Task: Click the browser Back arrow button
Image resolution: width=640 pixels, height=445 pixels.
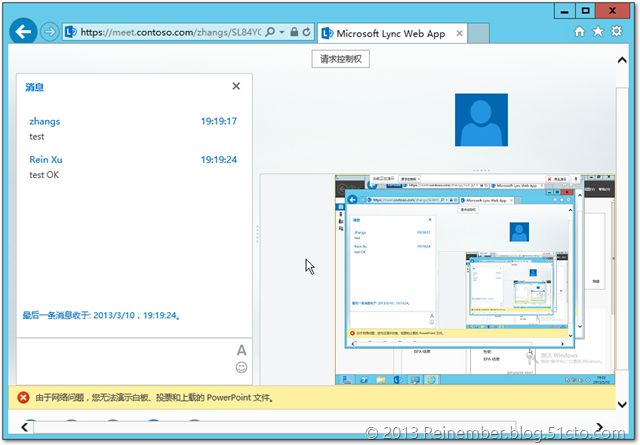Action: point(23,31)
